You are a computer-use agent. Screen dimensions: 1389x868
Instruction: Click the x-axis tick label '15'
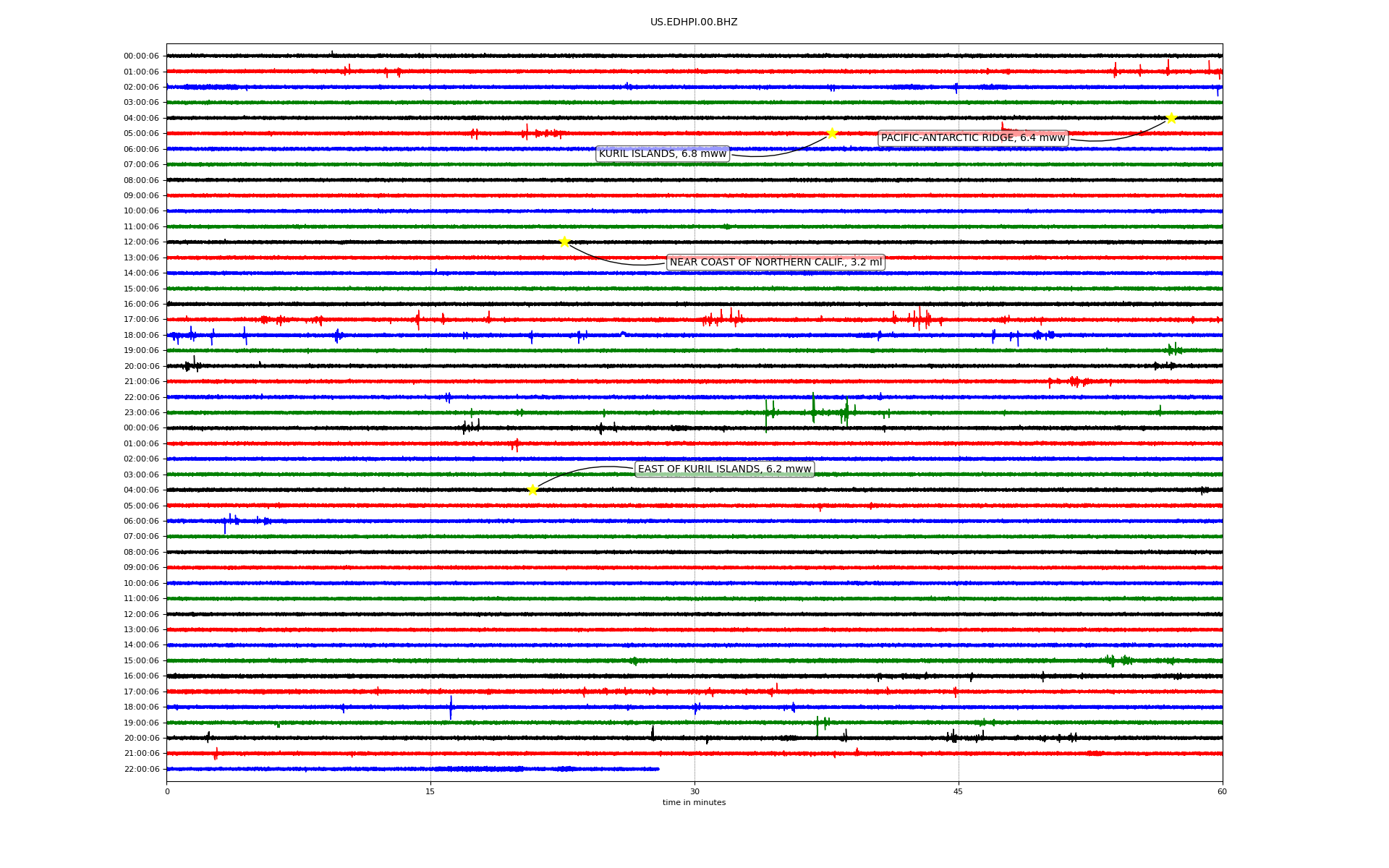click(x=430, y=791)
